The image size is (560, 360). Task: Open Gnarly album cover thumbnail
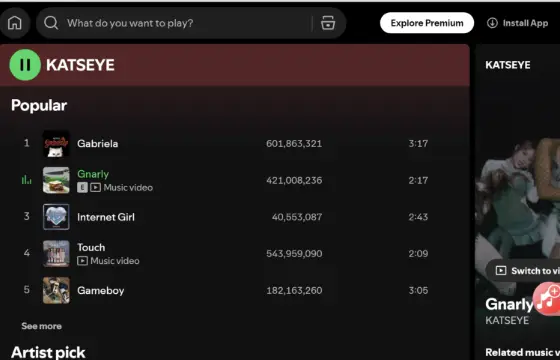(56, 180)
